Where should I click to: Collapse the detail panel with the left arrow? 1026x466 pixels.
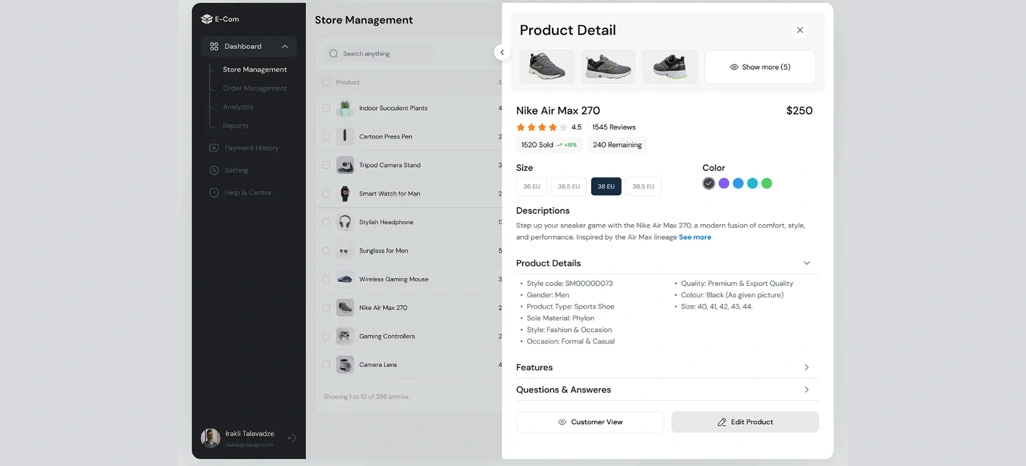click(502, 52)
